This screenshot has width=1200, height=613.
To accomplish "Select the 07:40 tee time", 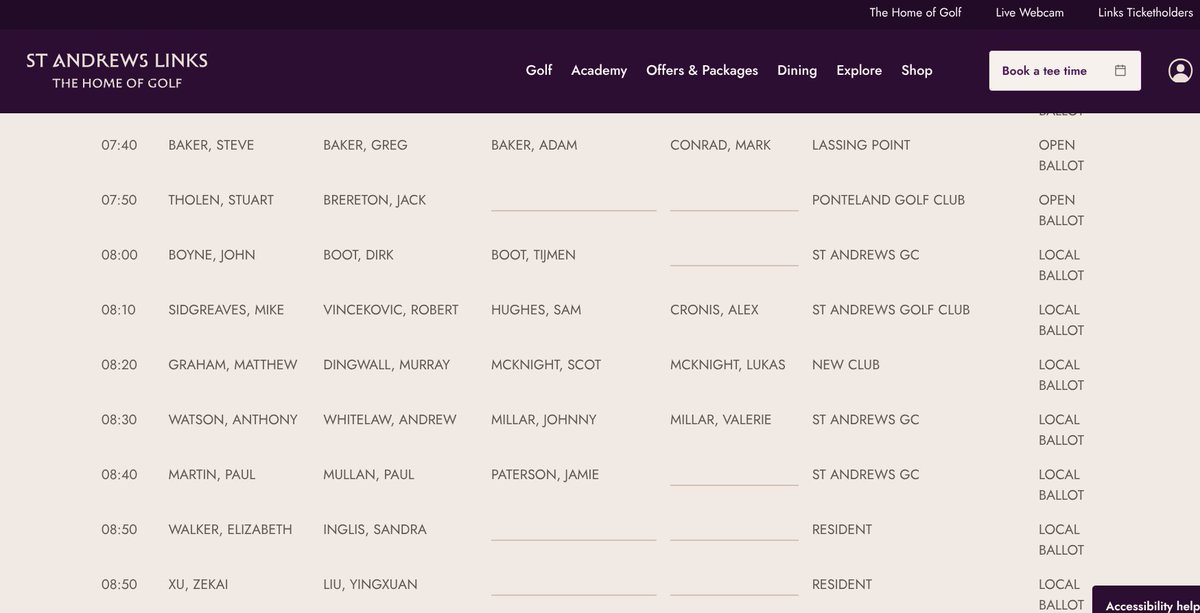I will tap(119, 145).
